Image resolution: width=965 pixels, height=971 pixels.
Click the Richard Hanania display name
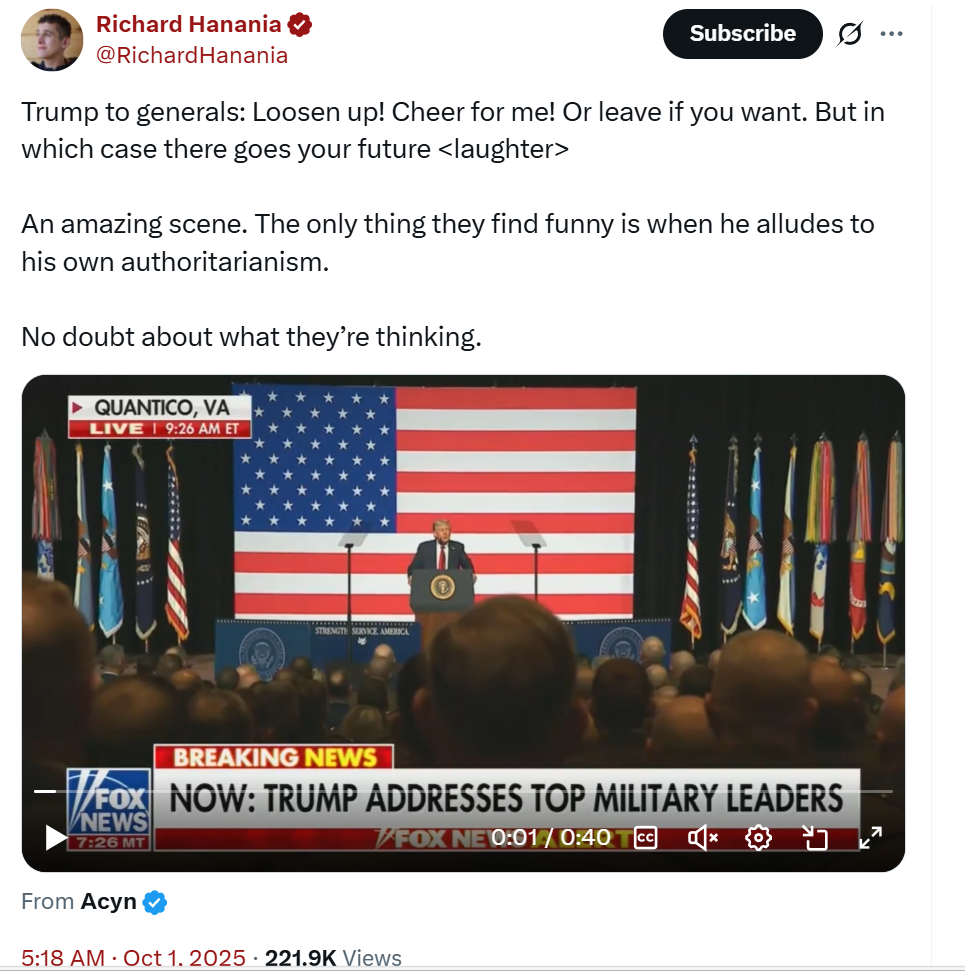tap(188, 25)
